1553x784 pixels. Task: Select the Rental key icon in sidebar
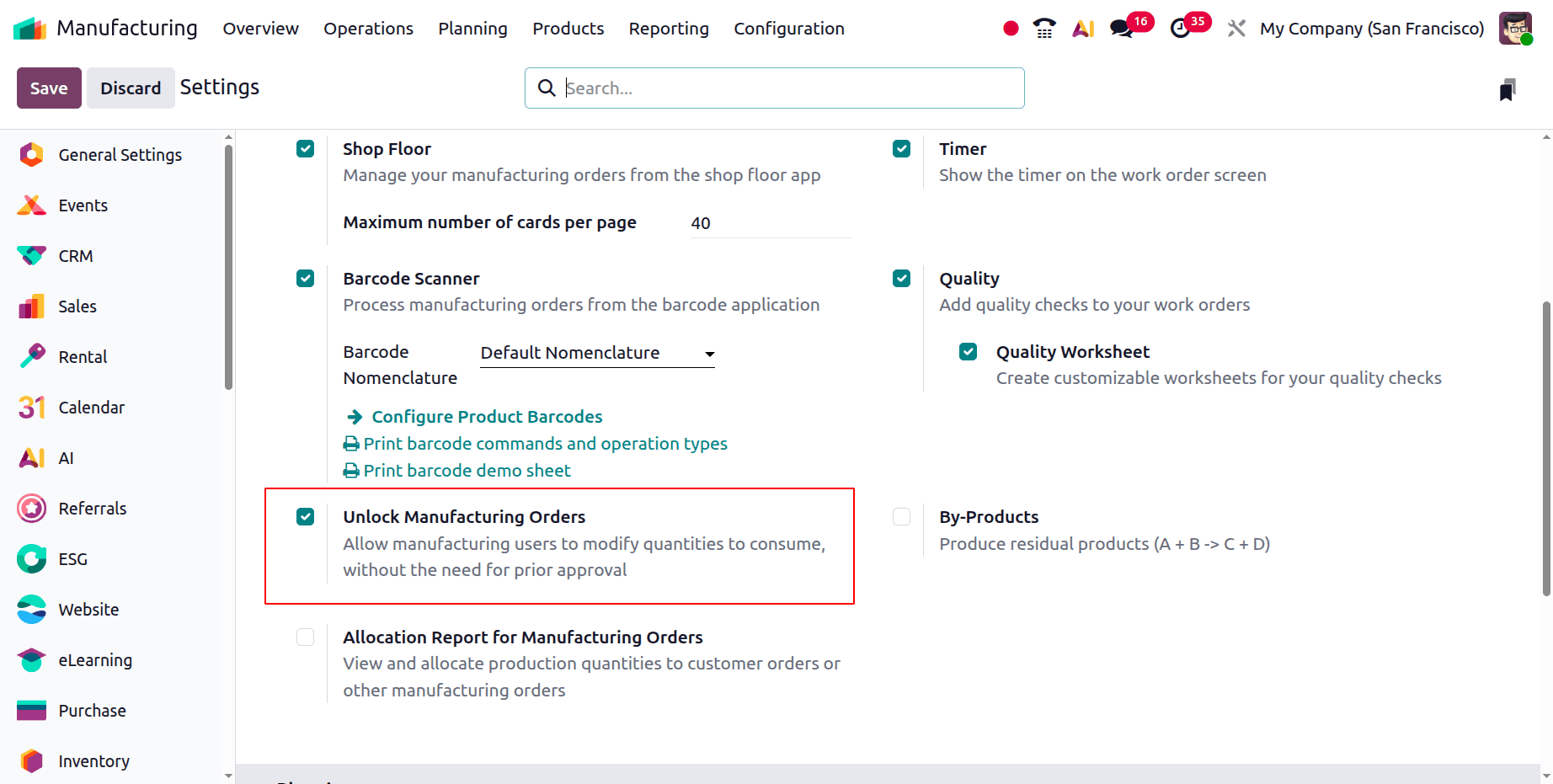coord(31,357)
